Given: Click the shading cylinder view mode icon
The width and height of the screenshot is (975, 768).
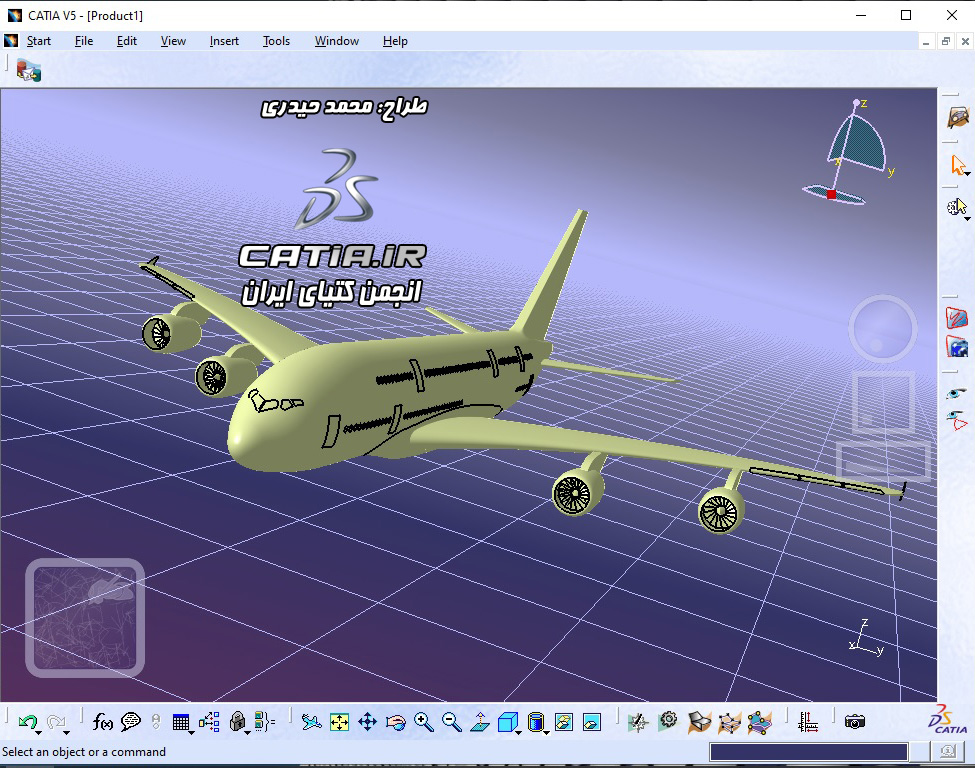Looking at the screenshot, I should [535, 722].
